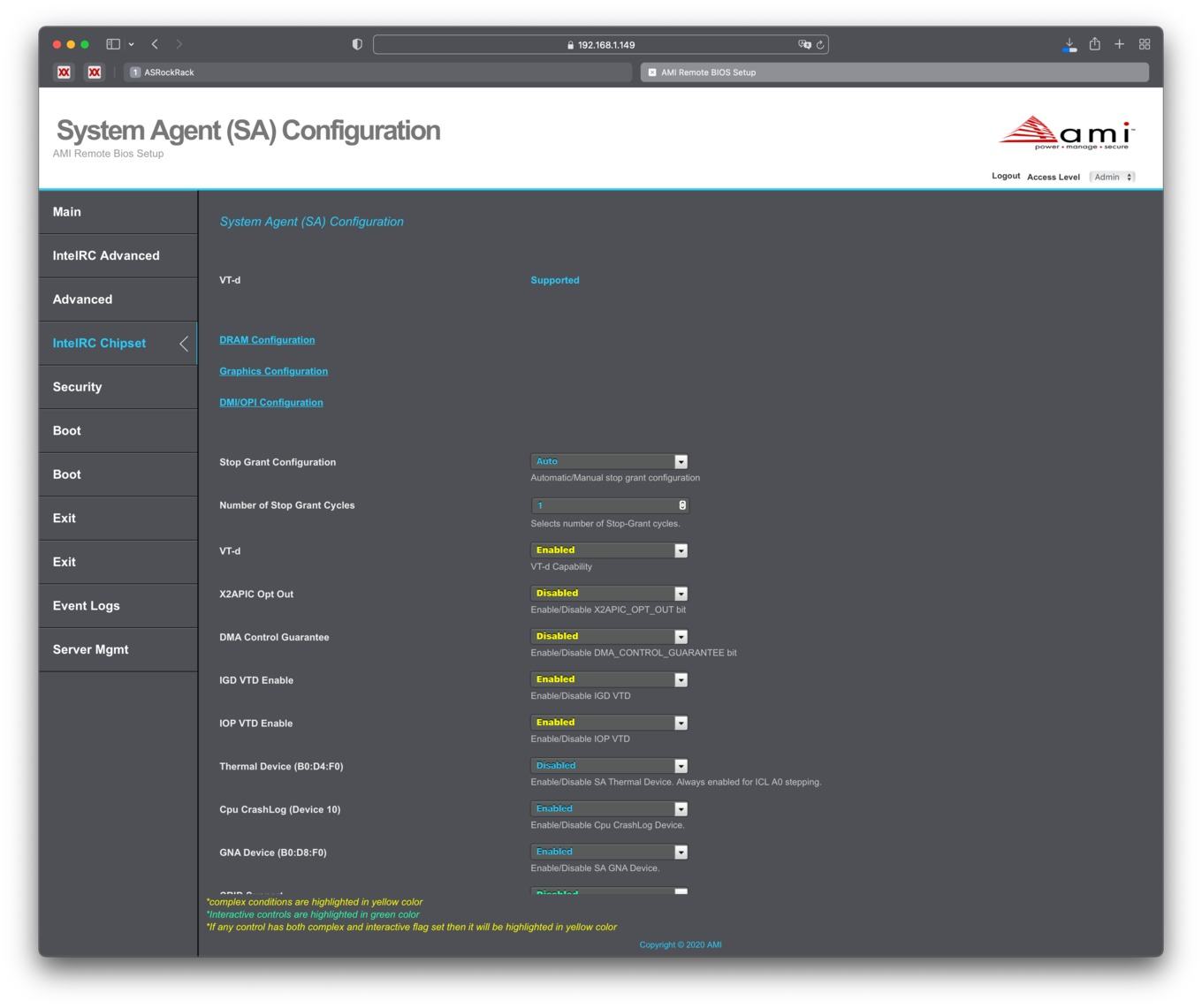Image resolution: width=1202 pixels, height=1008 pixels.
Task: Open Access Level Admin dropdown
Action: click(1112, 177)
